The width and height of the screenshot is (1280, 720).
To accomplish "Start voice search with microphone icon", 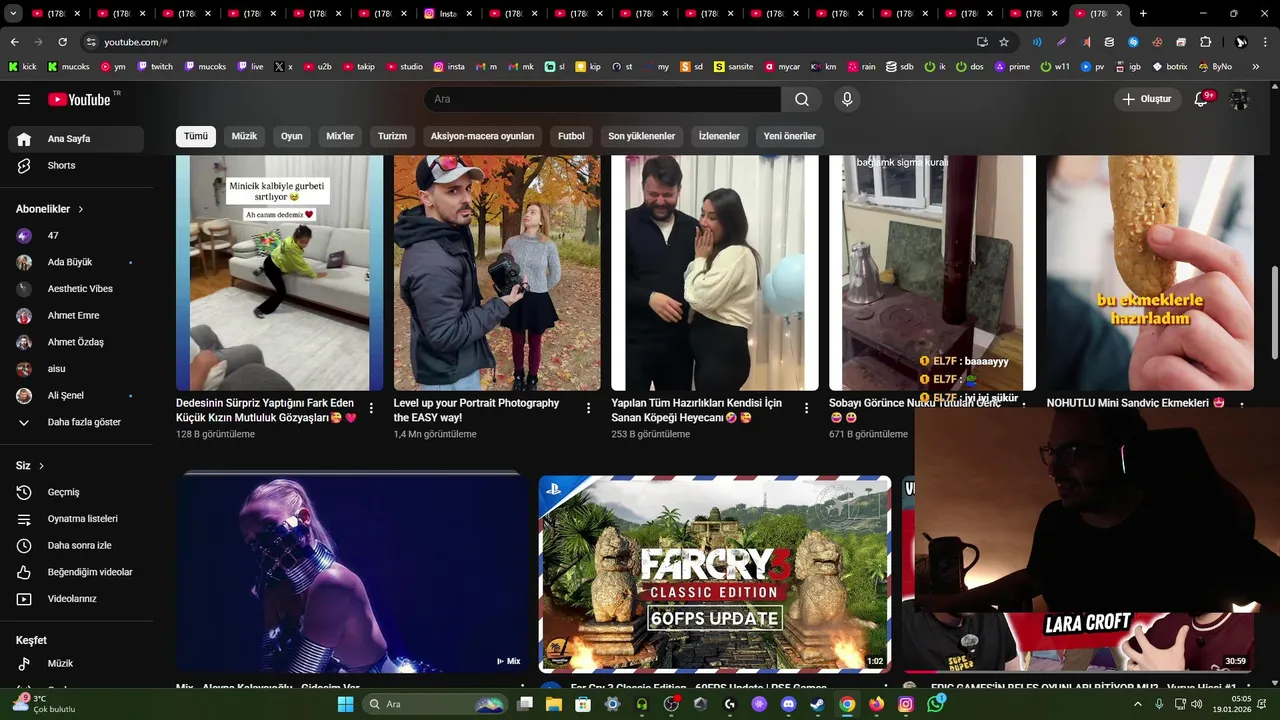I will click(x=847, y=99).
